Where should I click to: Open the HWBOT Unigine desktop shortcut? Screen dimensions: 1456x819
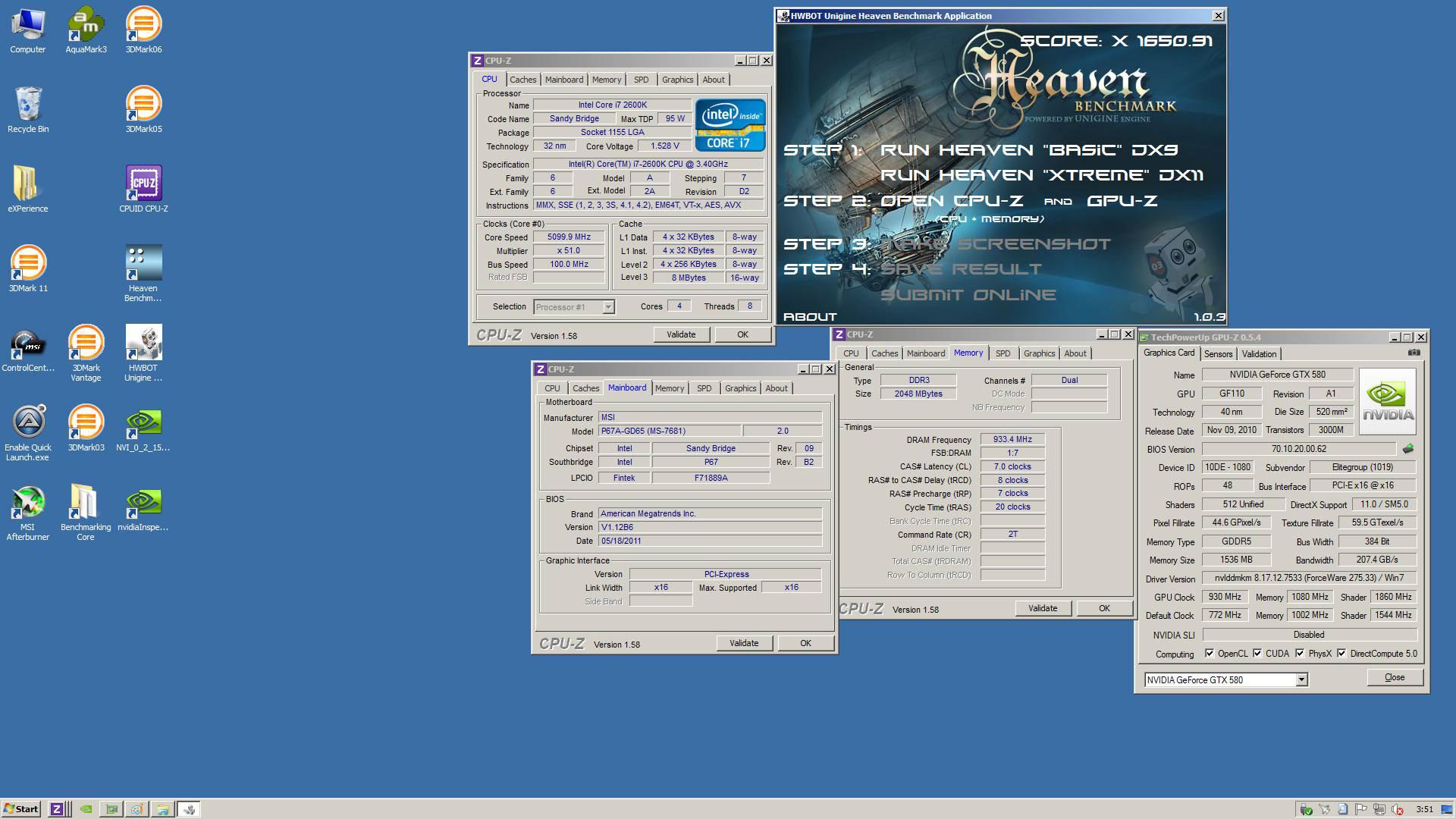pyautogui.click(x=143, y=353)
